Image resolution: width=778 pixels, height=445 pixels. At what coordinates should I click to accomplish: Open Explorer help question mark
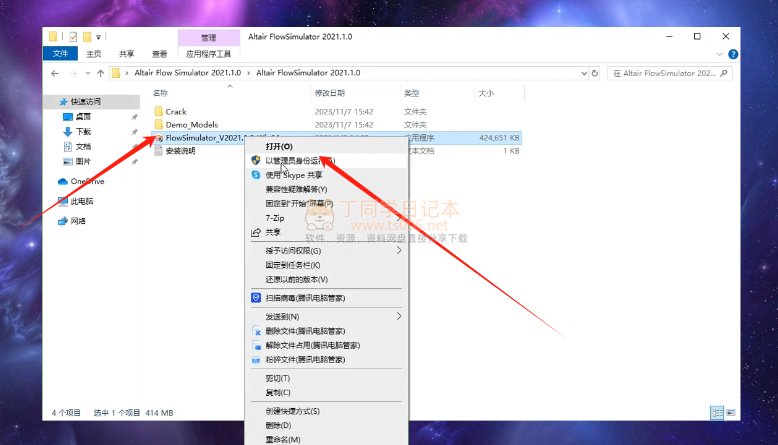733,54
